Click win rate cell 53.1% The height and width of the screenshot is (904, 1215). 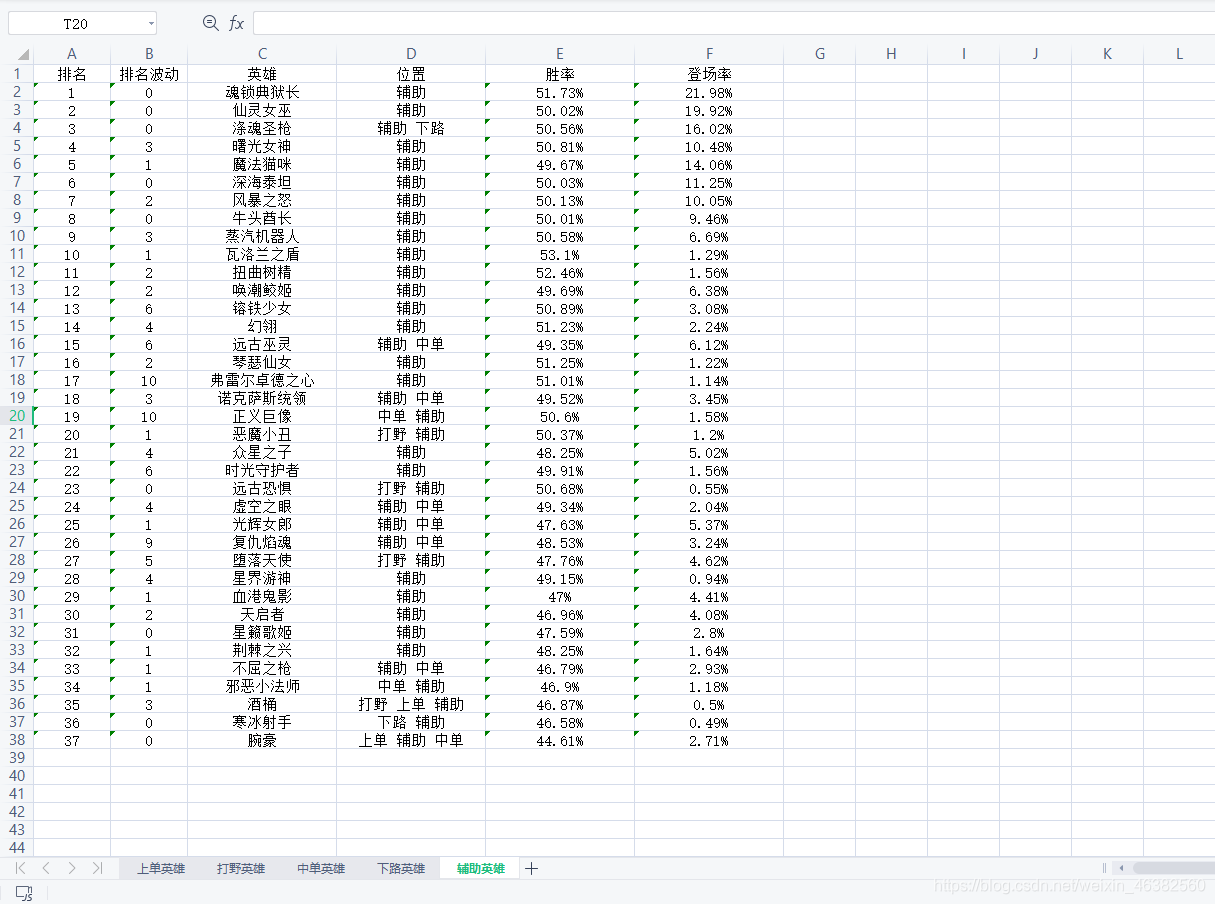coord(560,254)
